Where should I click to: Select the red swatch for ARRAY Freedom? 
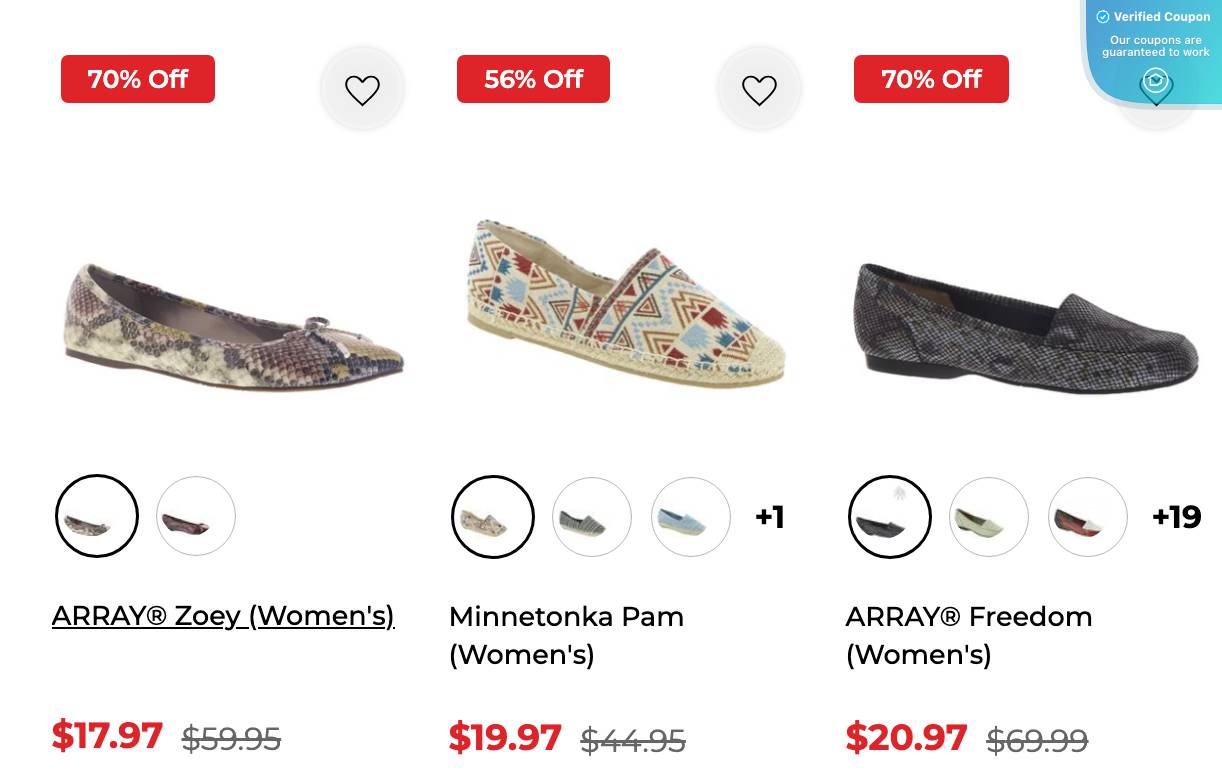(1087, 517)
